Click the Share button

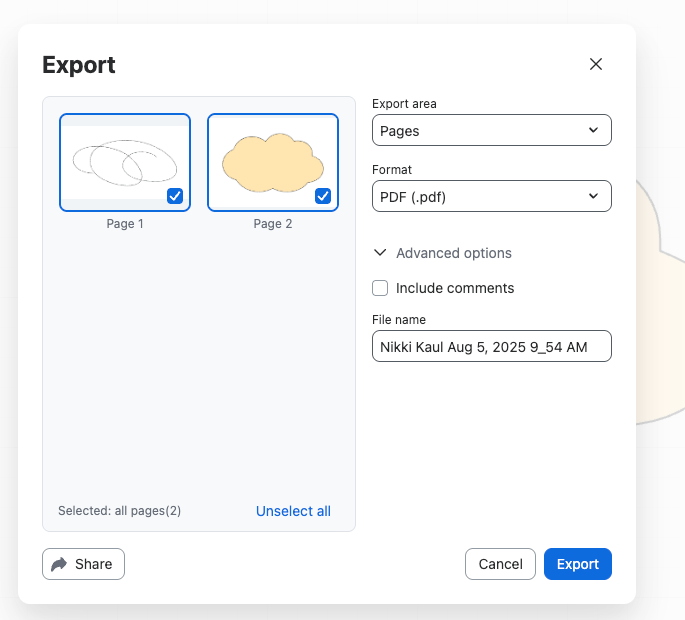[83, 564]
